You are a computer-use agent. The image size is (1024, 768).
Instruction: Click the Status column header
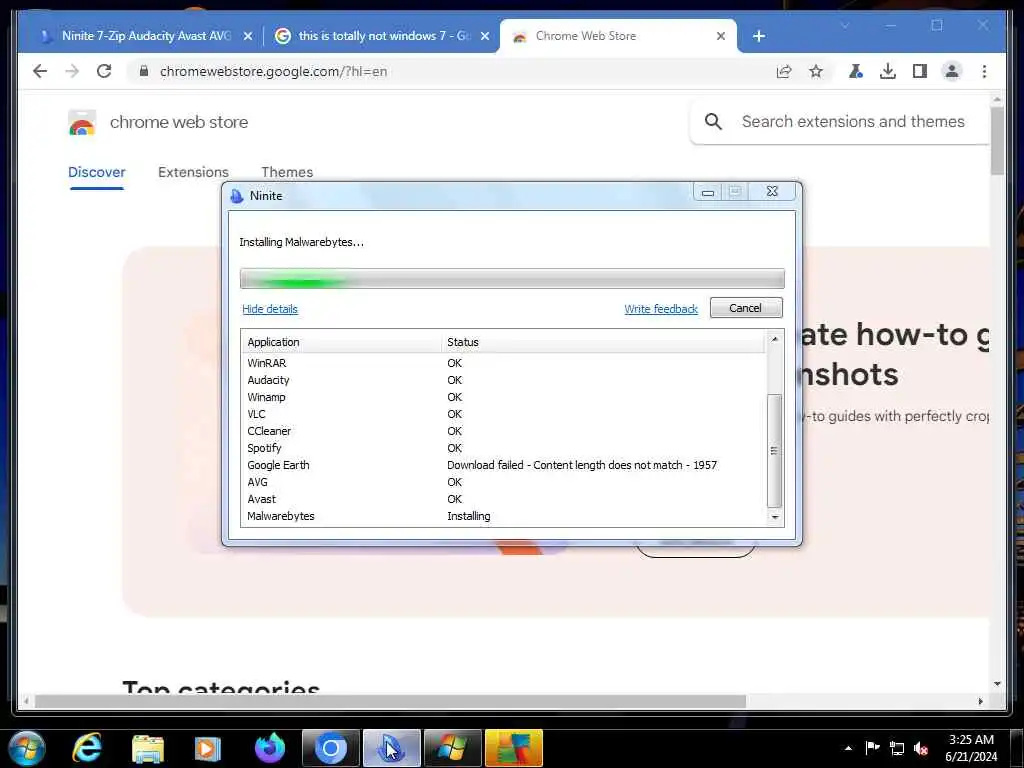coord(603,342)
